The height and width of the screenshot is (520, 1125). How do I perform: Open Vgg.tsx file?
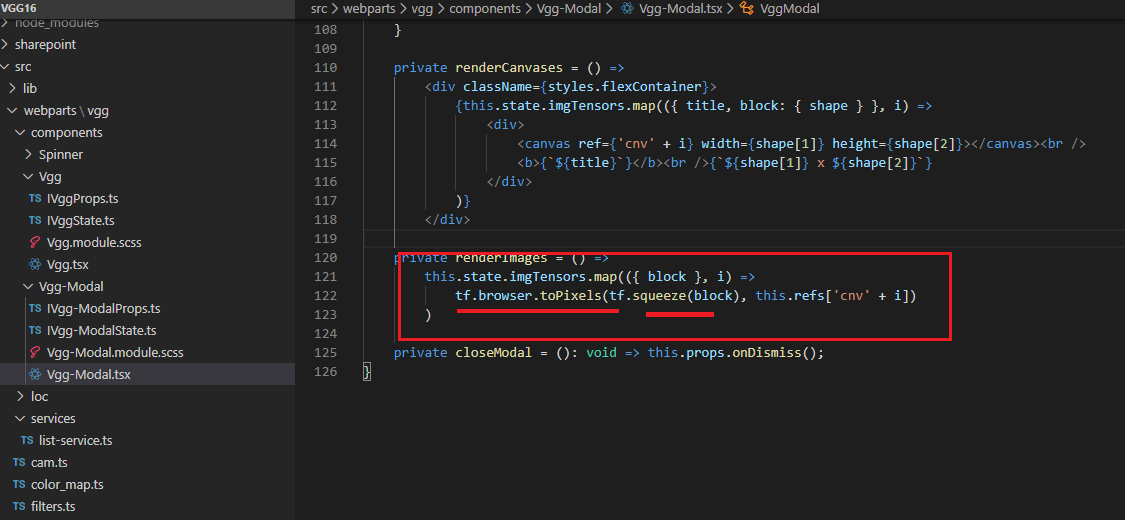(67, 265)
